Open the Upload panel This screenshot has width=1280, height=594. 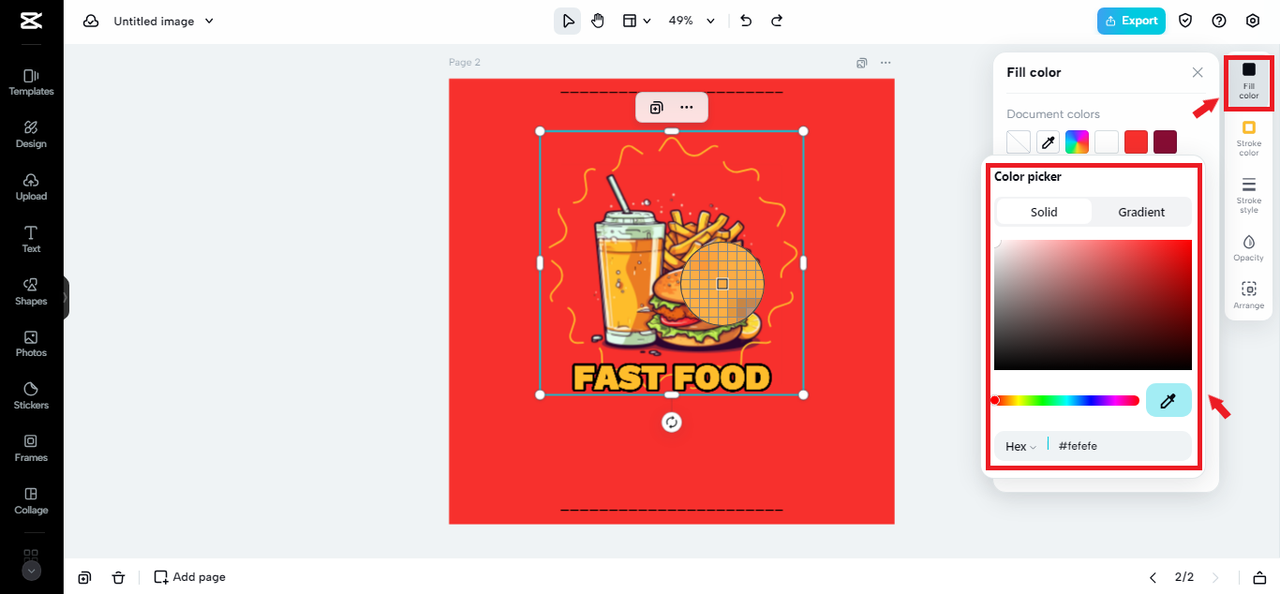coord(31,187)
